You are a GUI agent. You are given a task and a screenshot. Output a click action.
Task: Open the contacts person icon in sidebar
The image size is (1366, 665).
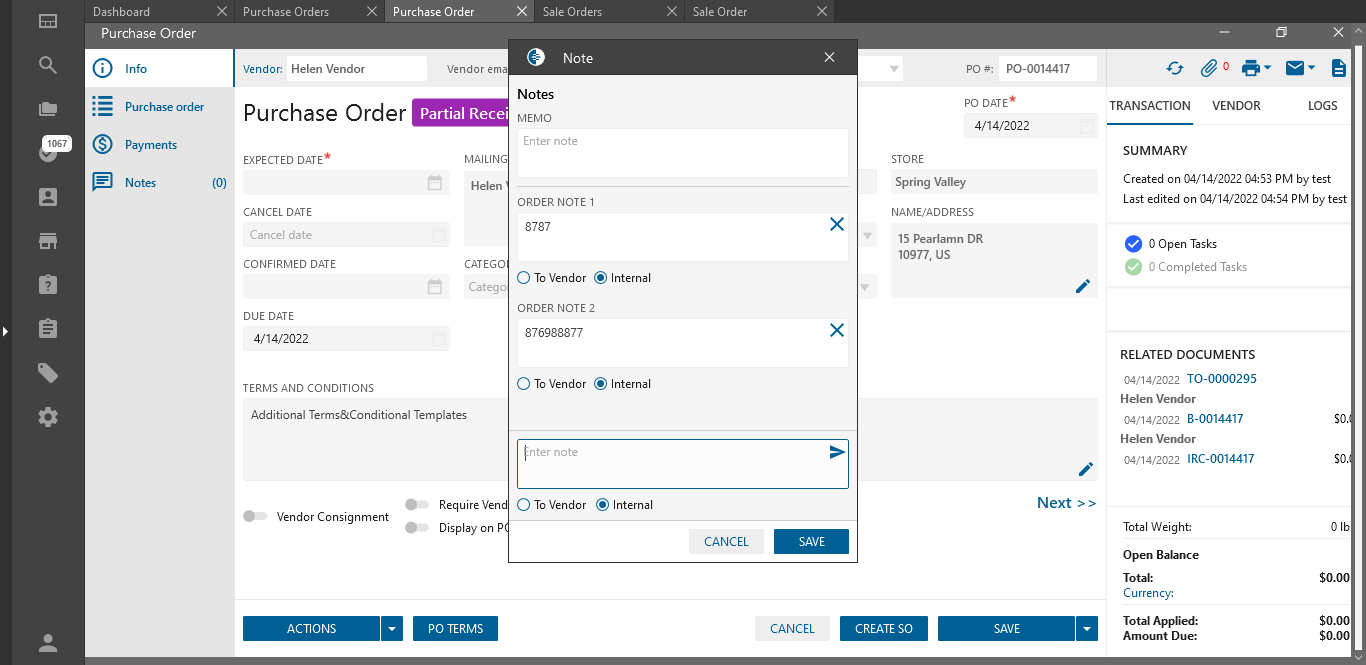[48, 197]
